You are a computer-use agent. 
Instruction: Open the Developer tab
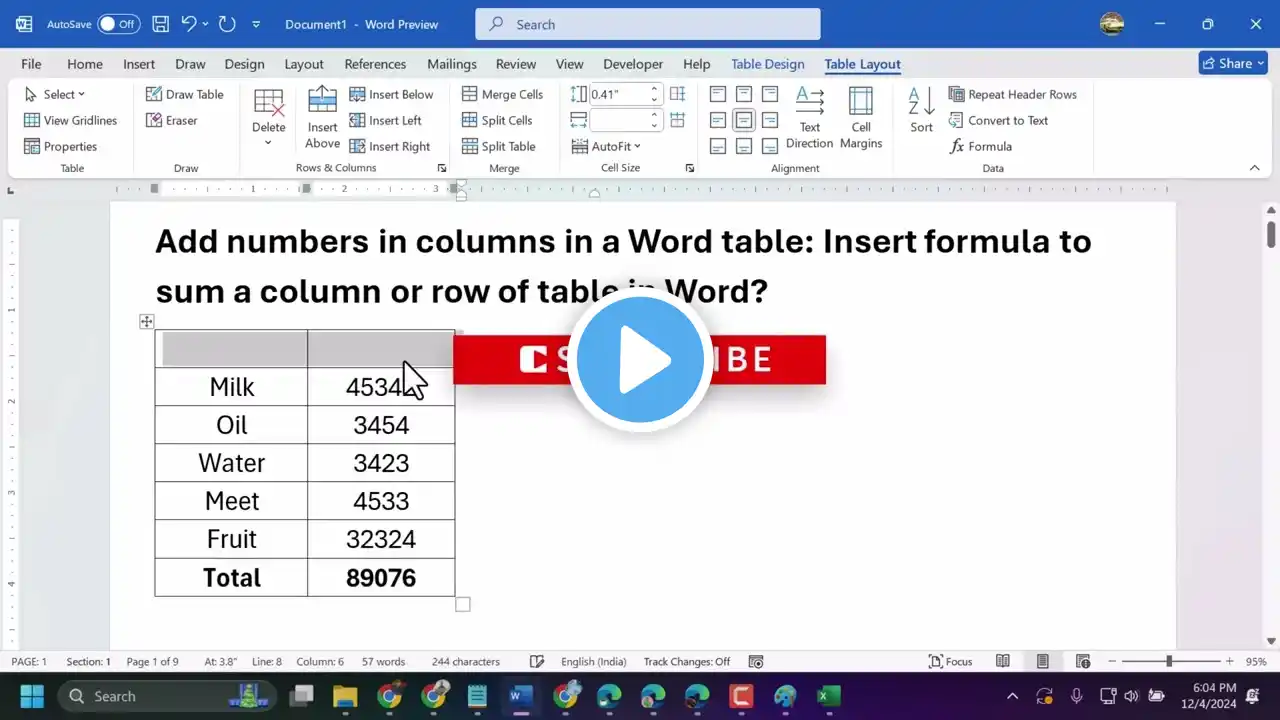633,64
